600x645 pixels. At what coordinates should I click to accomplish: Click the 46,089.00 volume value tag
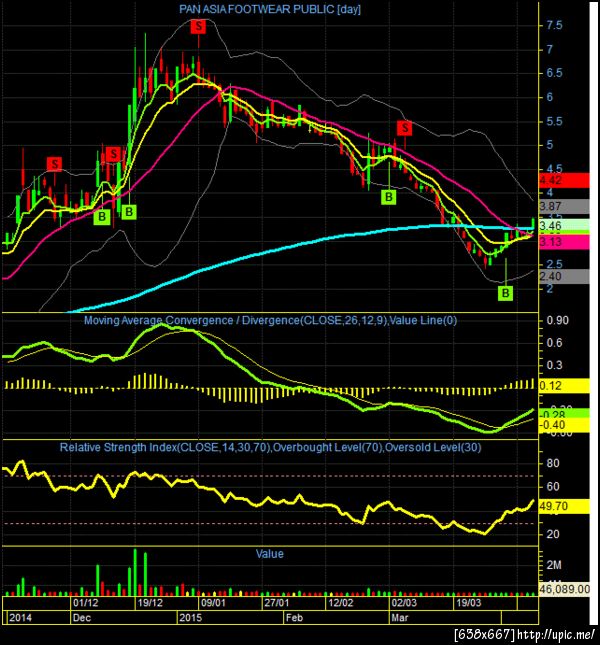pyautogui.click(x=564, y=589)
